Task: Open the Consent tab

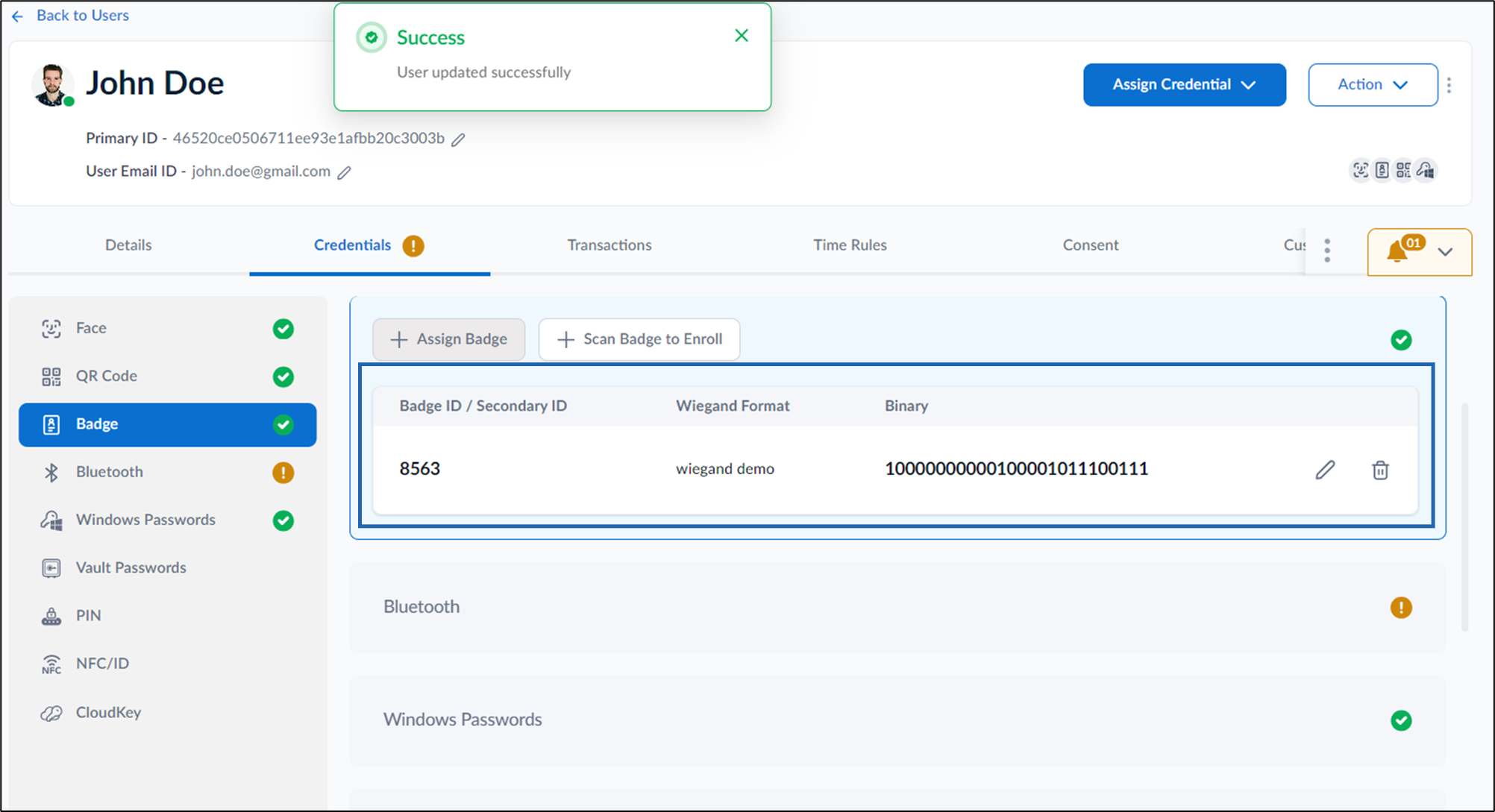Action: (1090, 245)
